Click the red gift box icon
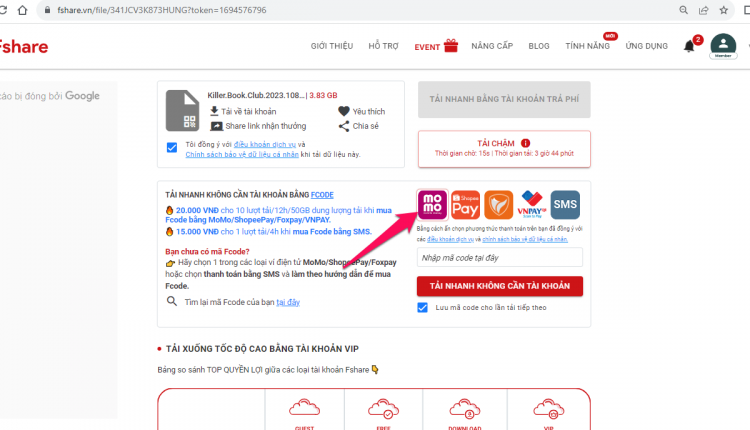 451,45
